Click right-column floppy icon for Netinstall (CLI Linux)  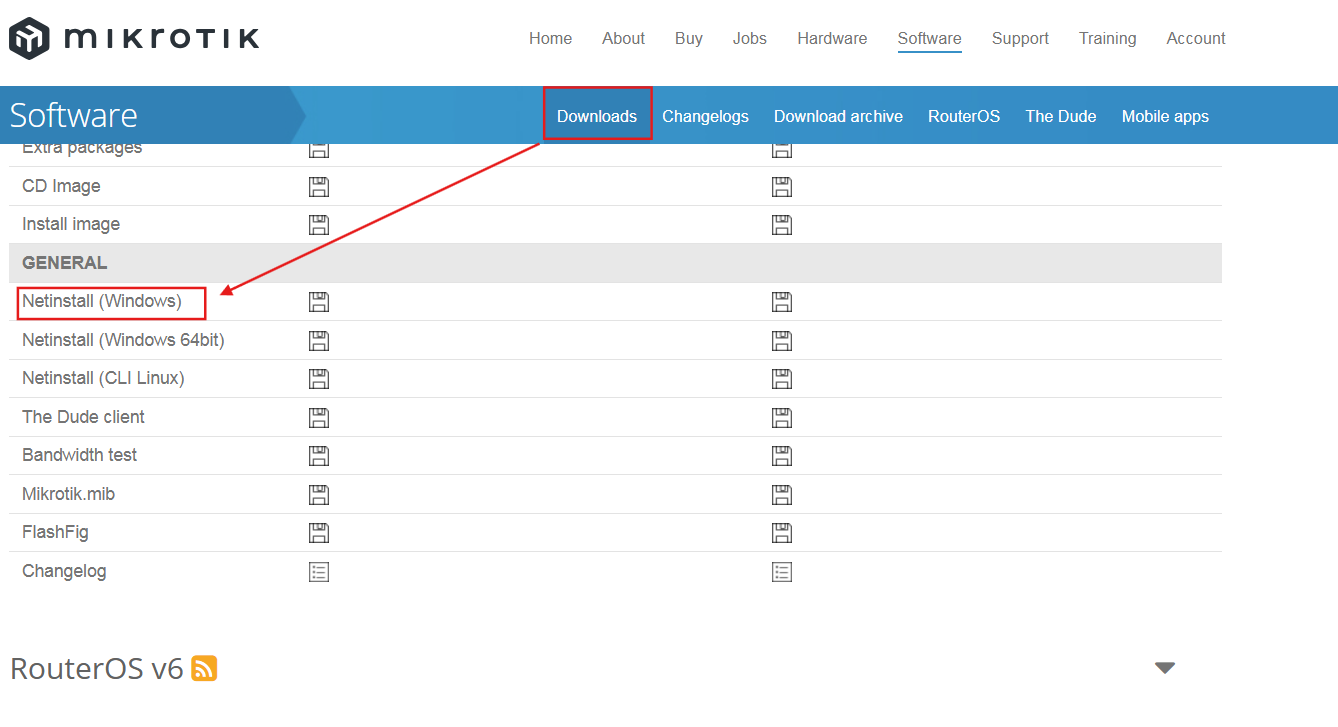(x=782, y=379)
